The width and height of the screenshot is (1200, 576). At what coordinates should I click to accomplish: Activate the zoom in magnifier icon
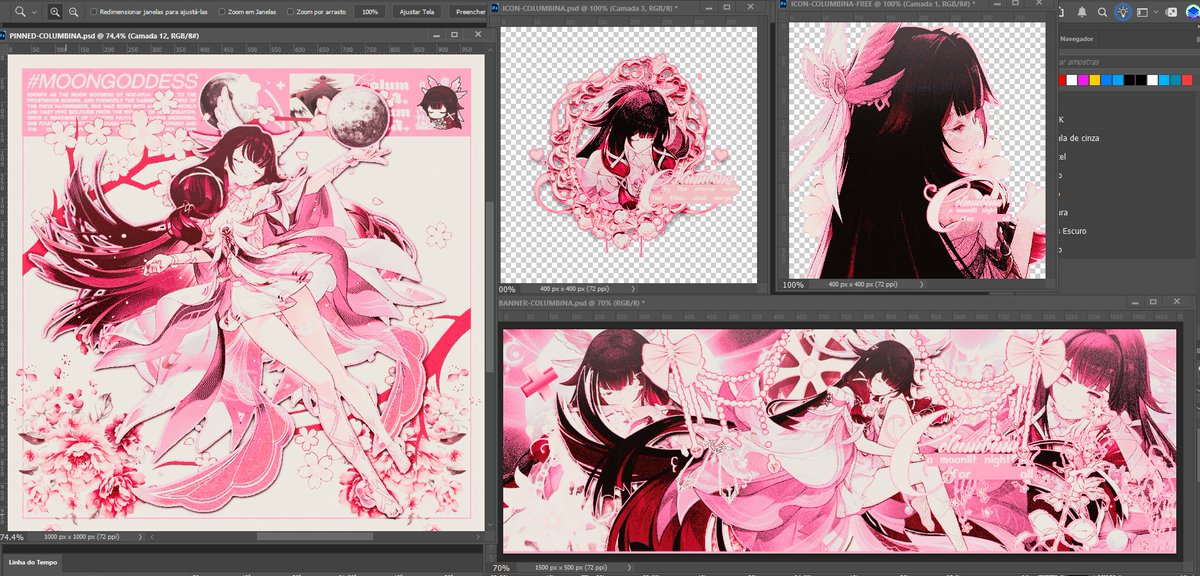tap(55, 12)
